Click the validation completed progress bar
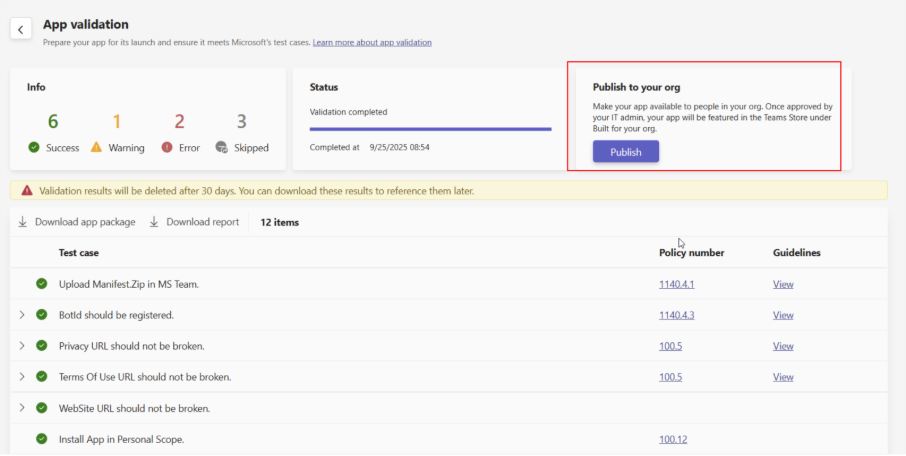The width and height of the screenshot is (906, 456). pos(430,129)
